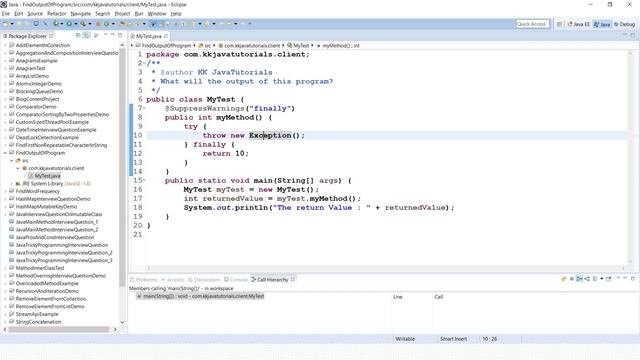The image size is (640, 360).
Task: Select the RecursionAndIterationDemo project
Action: (x=47, y=291)
